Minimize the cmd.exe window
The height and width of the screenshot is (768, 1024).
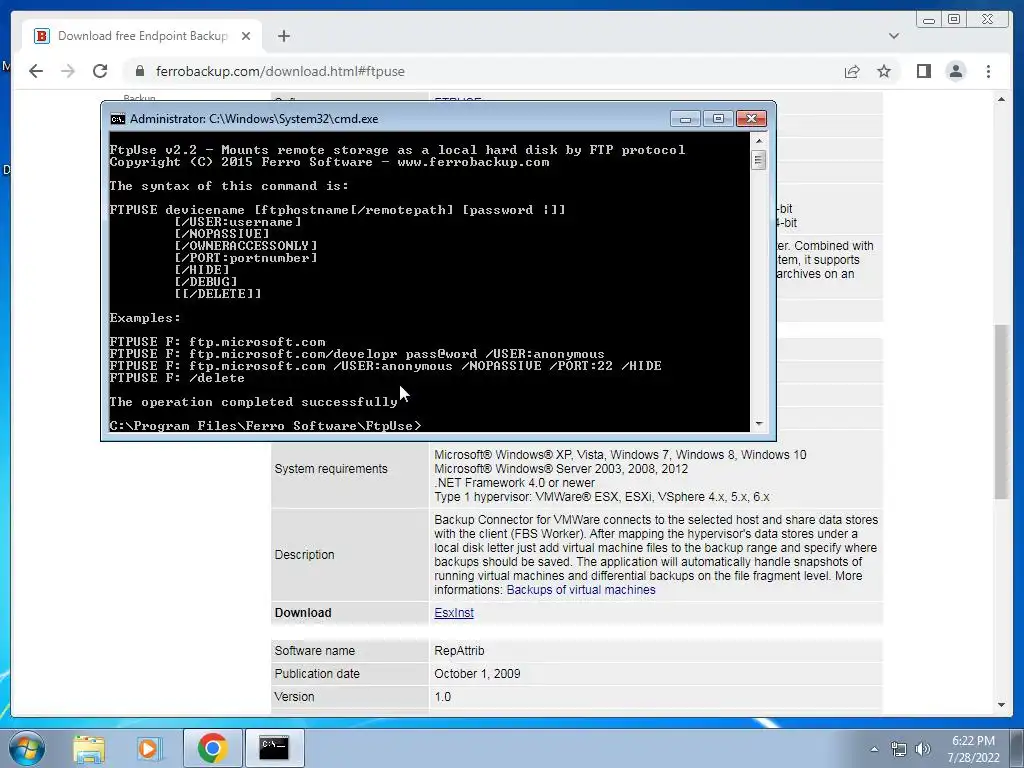(685, 119)
